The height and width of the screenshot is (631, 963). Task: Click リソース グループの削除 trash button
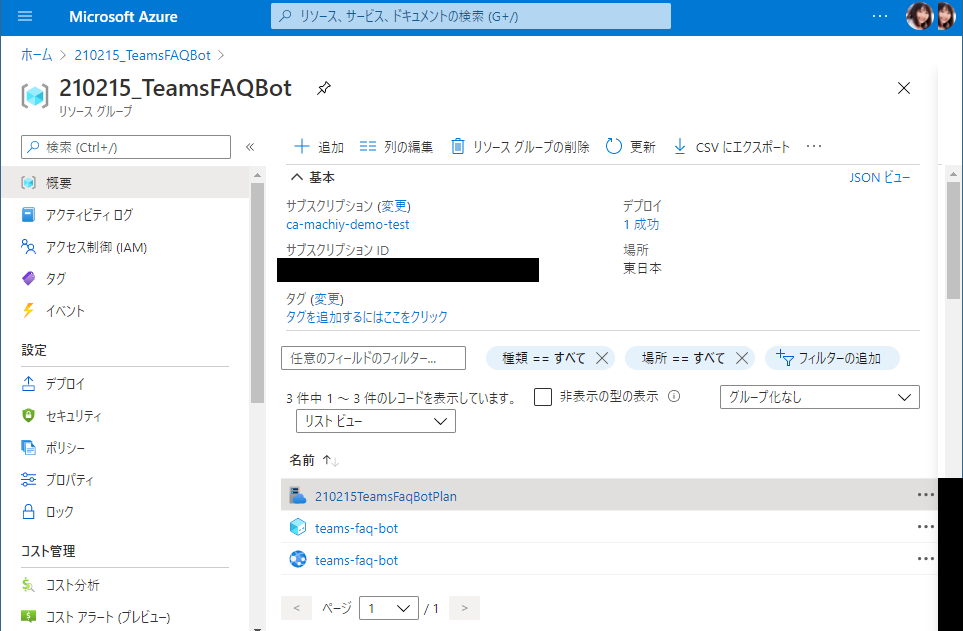[x=520, y=146]
